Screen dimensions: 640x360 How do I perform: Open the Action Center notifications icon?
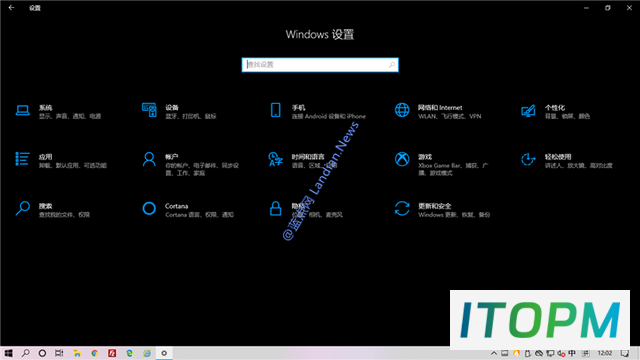pos(624,353)
